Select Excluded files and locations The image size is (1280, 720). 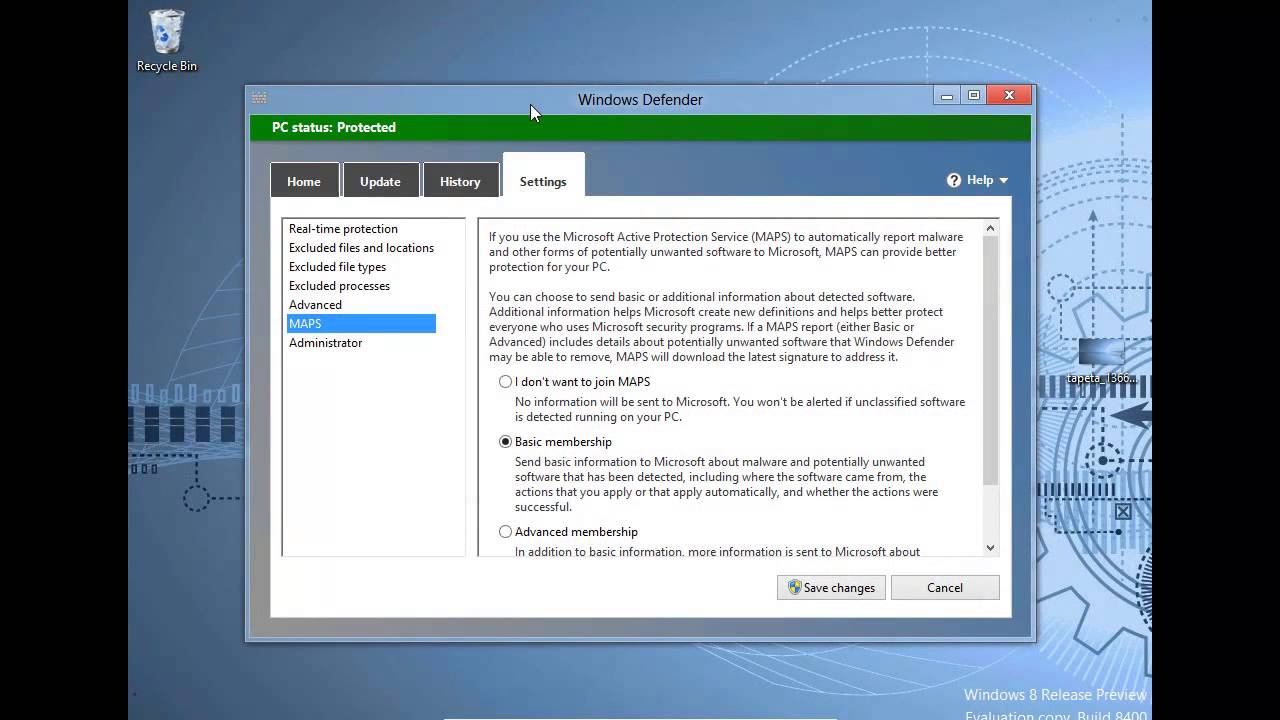361,248
